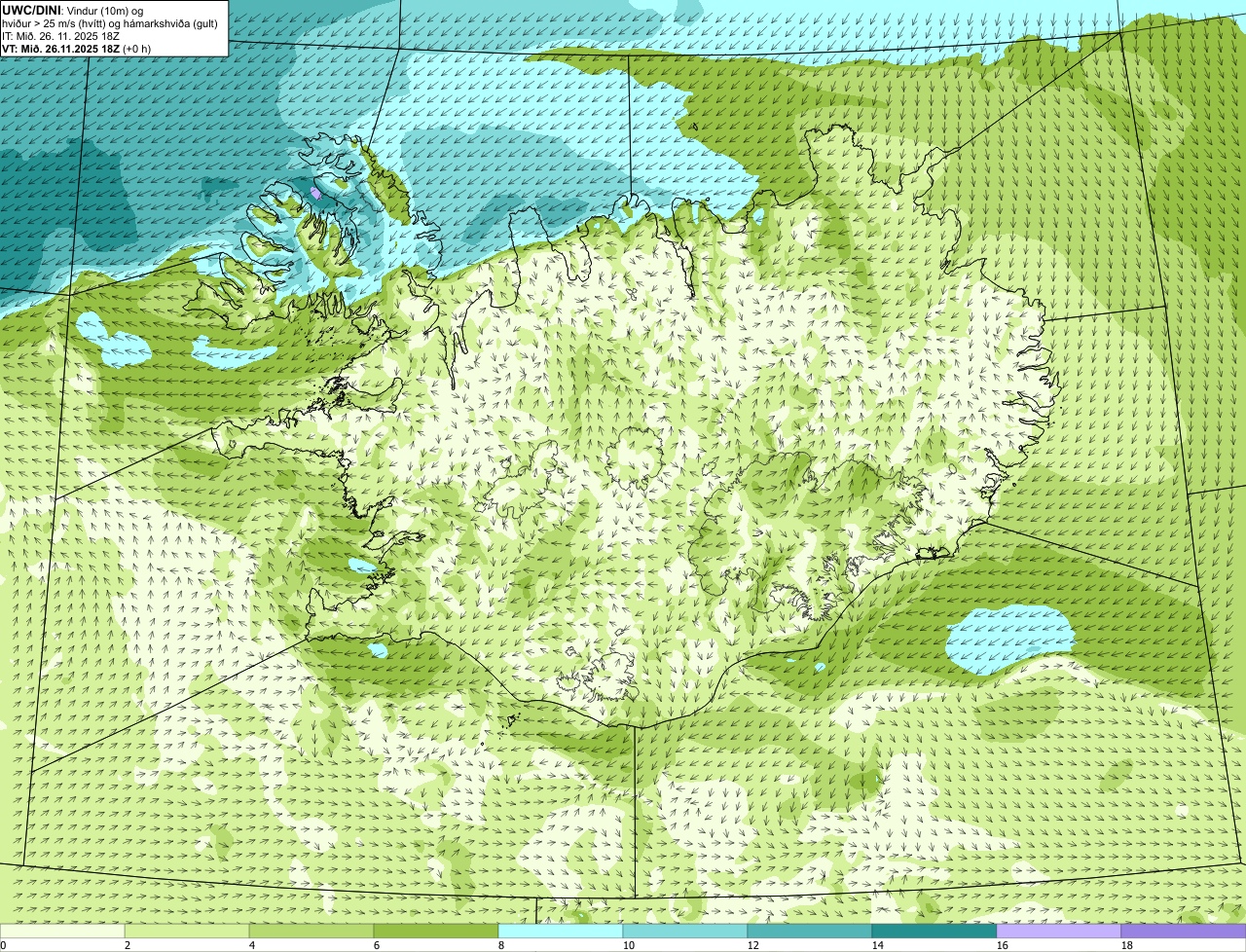Click the small purple wind patch in the Westfjords
Viewport: 1246px width, 952px height.
tap(316, 193)
